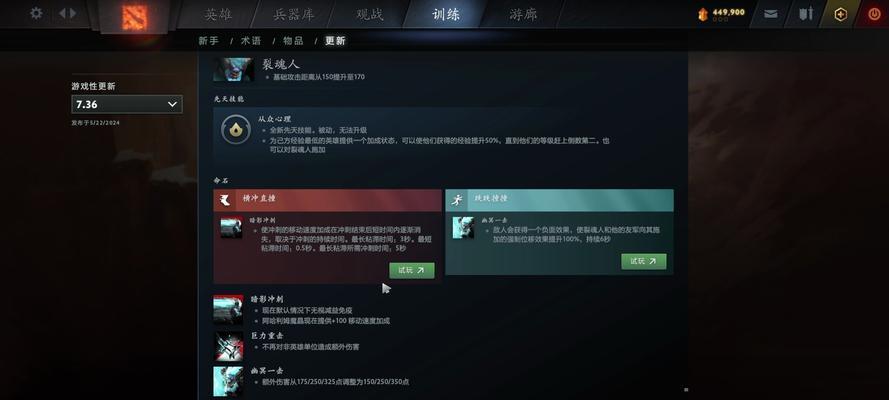Select the 观战 tab
This screenshot has width=889, height=400.
pos(370,14)
